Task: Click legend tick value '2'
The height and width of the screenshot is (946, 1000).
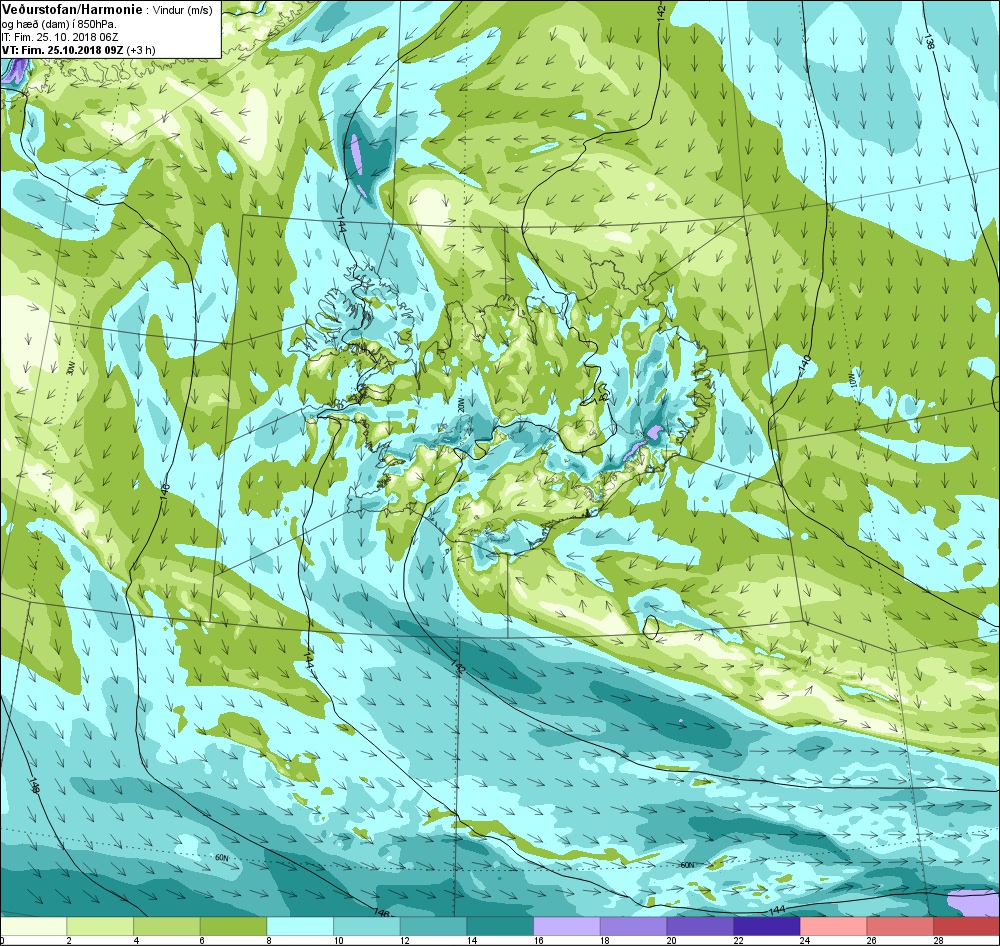Action: click(68, 940)
